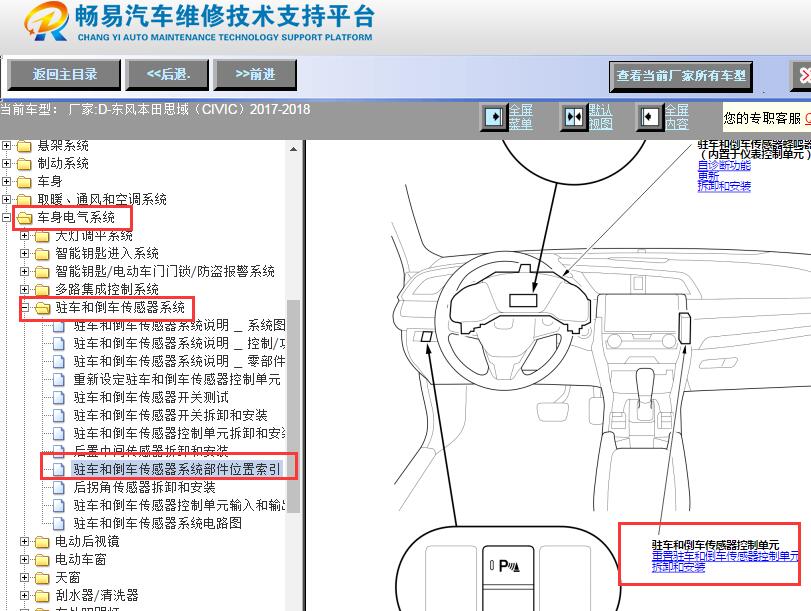Click 您的专职客服 text
This screenshot has height=611, width=811.
click(x=762, y=118)
